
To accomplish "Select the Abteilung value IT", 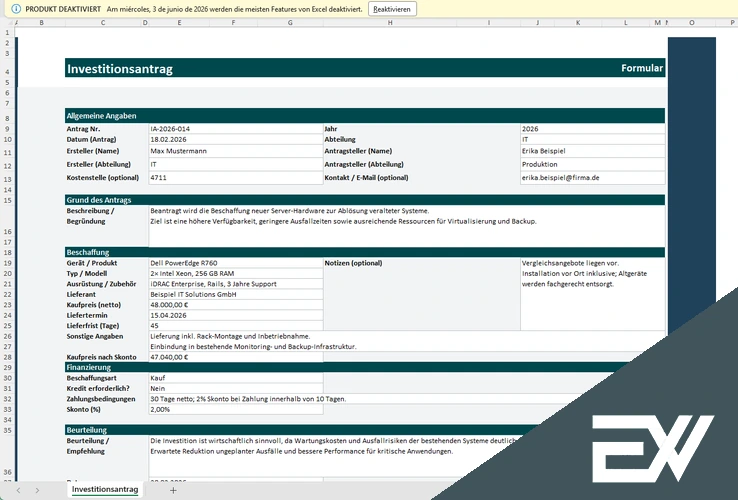I will pos(593,139).
